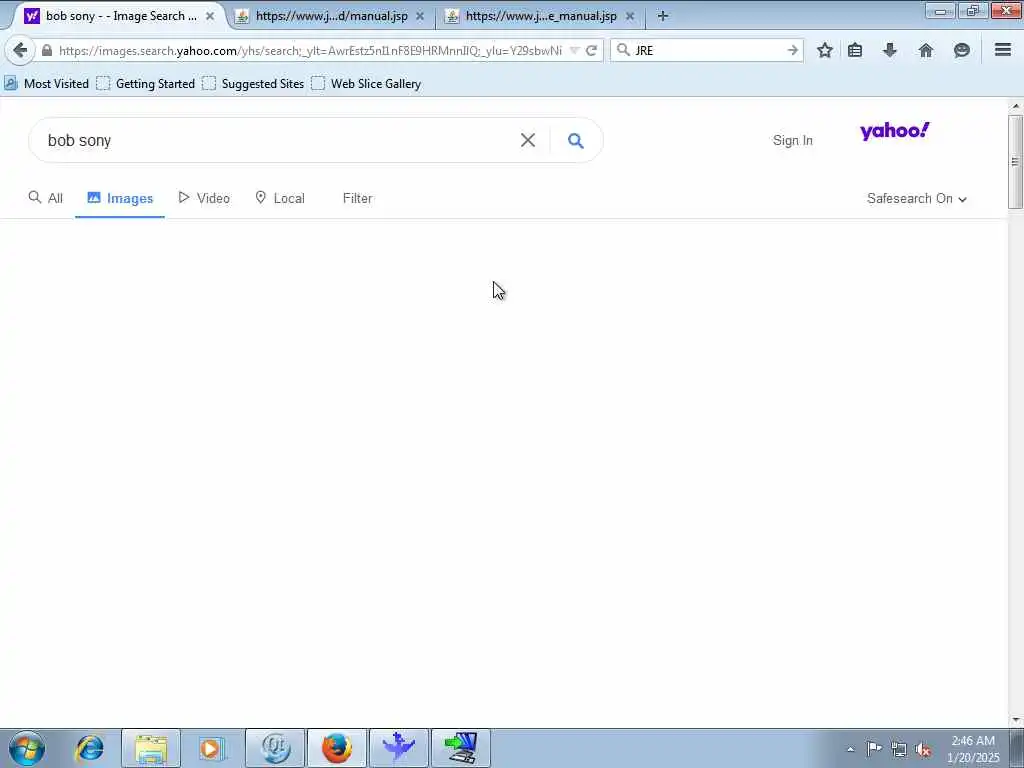Open the Downloads arrow icon
The width and height of the screenshot is (1024, 768).
[x=889, y=50]
